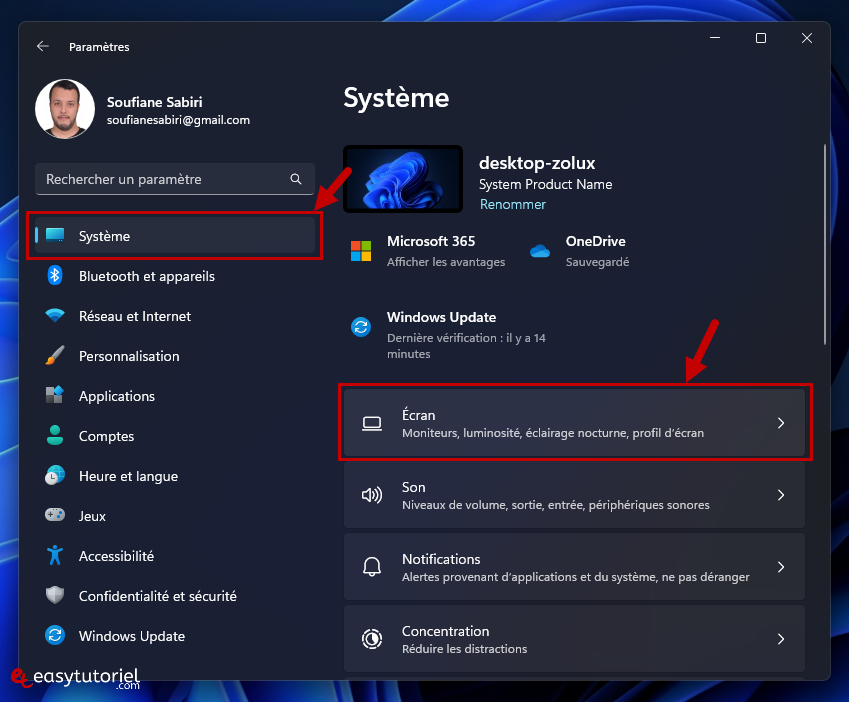
Task: Expand Écran settings with its chevron
Action: 781,423
